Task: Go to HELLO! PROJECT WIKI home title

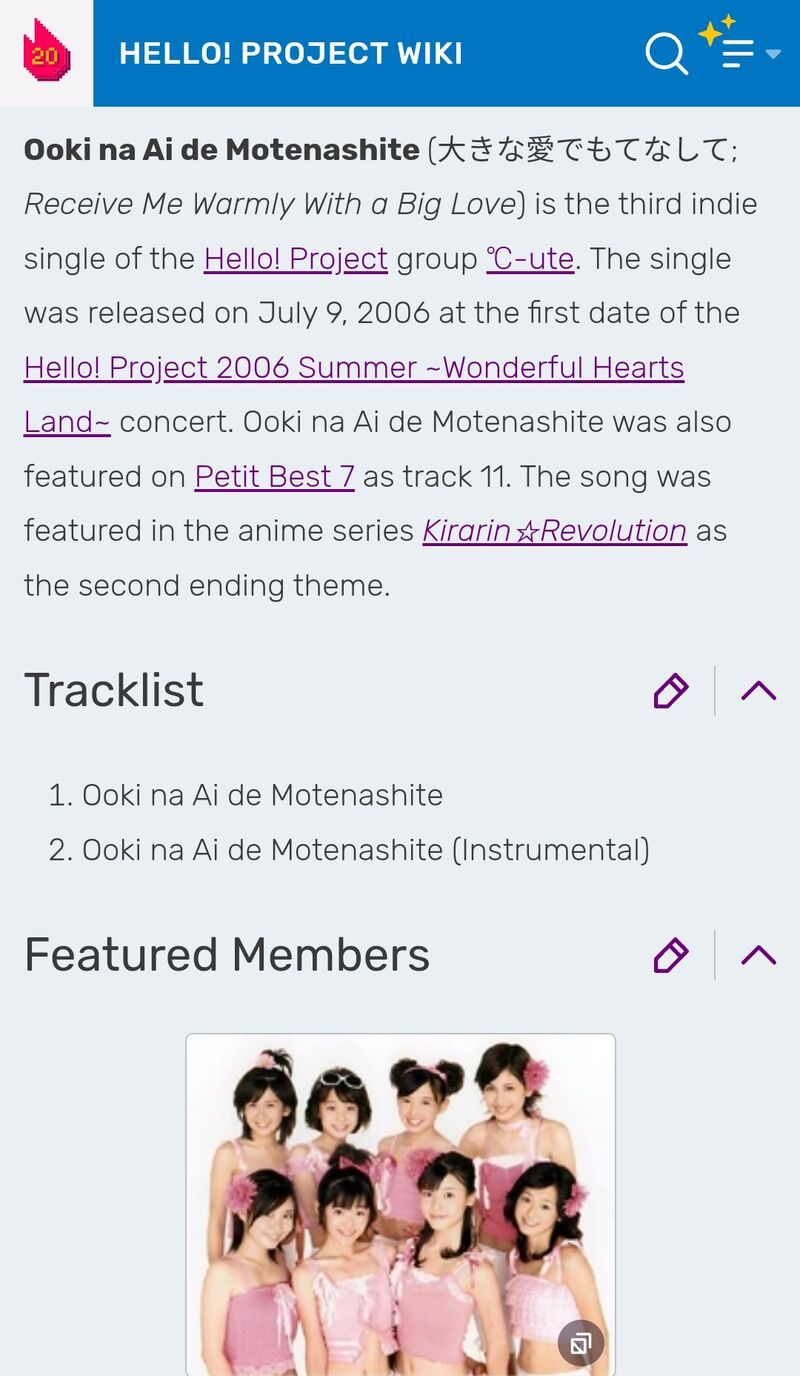Action: (290, 53)
